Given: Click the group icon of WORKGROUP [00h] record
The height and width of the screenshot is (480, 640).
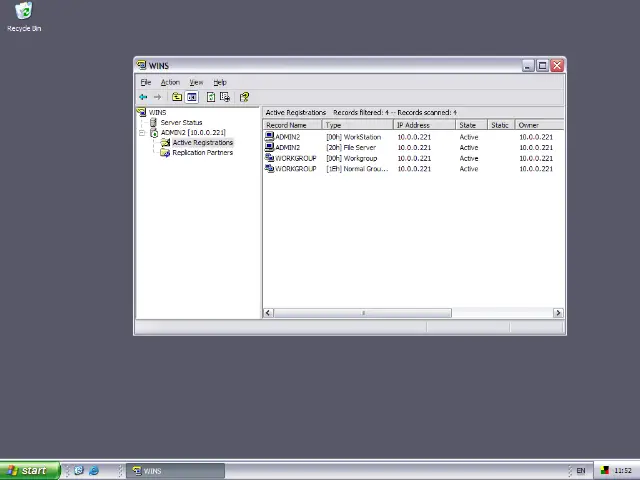Looking at the screenshot, I should pos(269,158).
